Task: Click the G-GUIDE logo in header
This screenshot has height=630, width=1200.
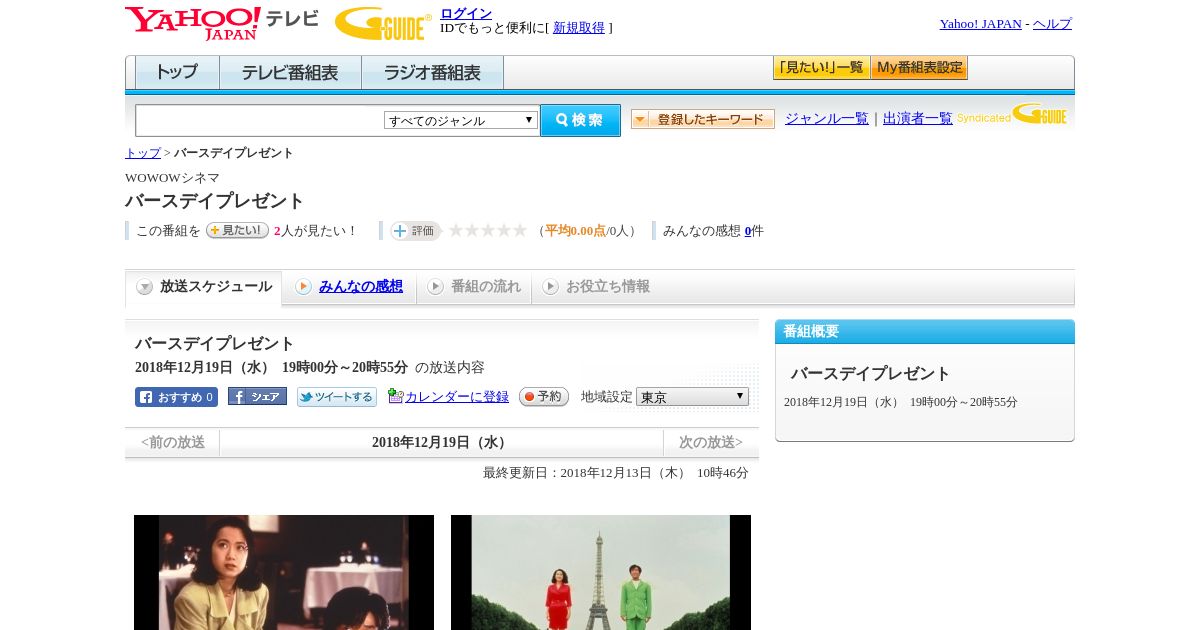Action: click(383, 23)
